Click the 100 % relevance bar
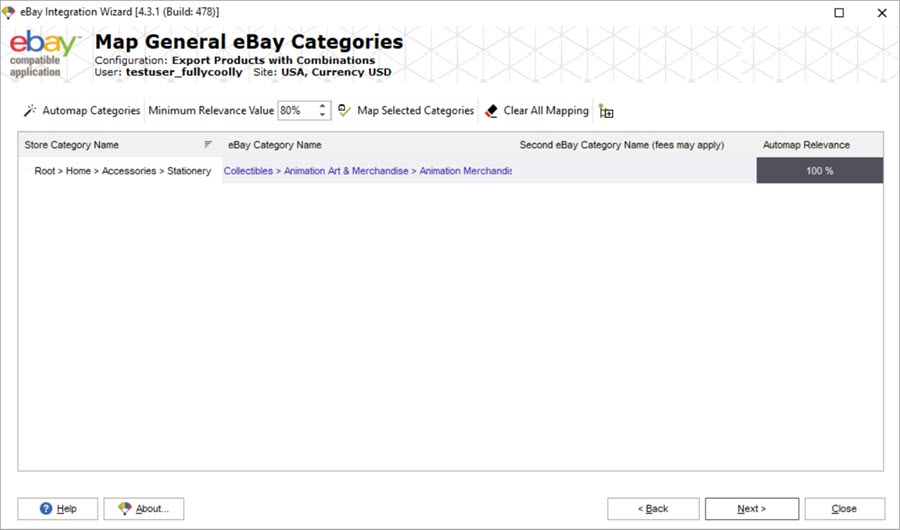This screenshot has height=530, width=900. tap(819, 171)
